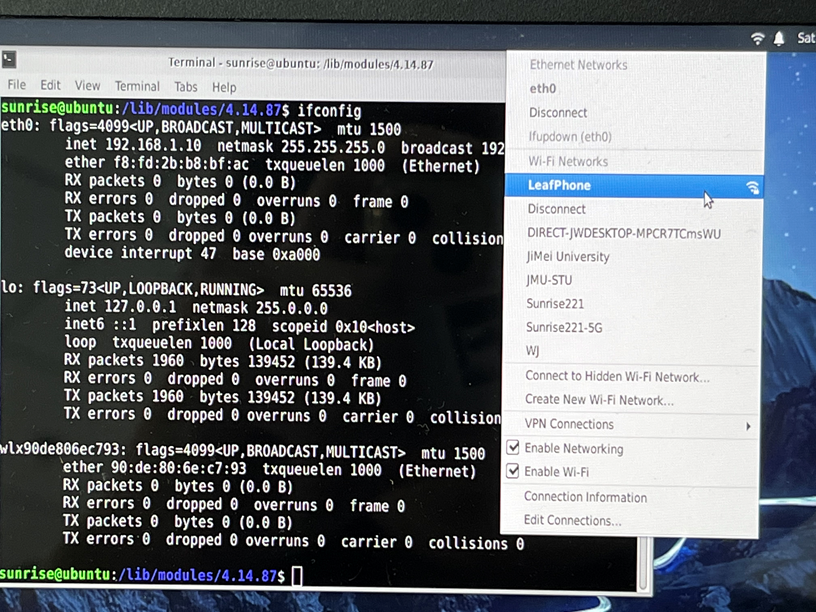The width and height of the screenshot is (816, 612).
Task: Click the terminal scrollbar
Action: tap(644, 564)
